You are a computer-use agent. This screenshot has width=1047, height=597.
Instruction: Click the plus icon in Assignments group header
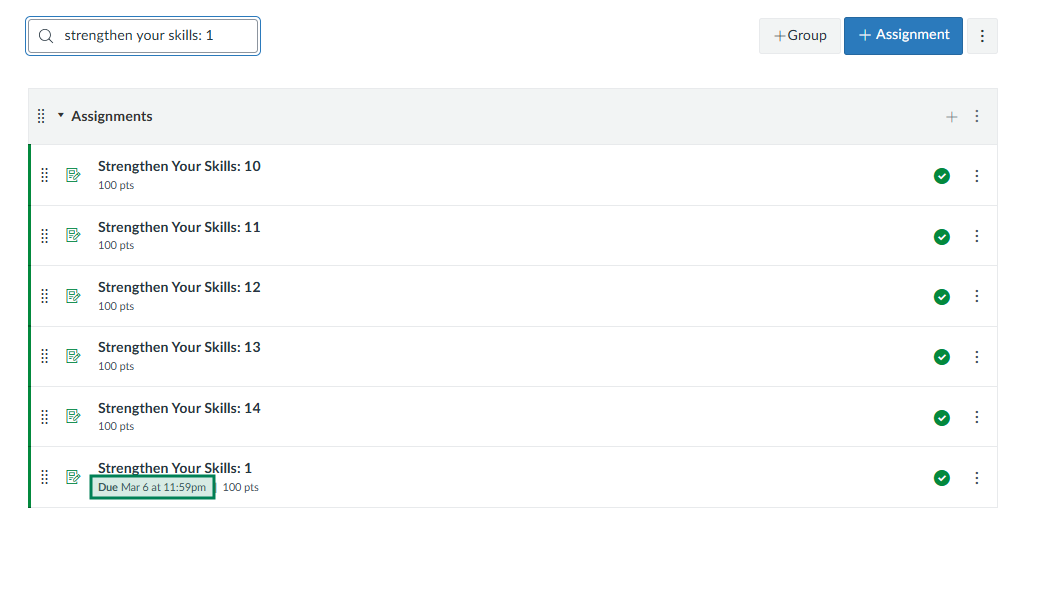click(951, 117)
